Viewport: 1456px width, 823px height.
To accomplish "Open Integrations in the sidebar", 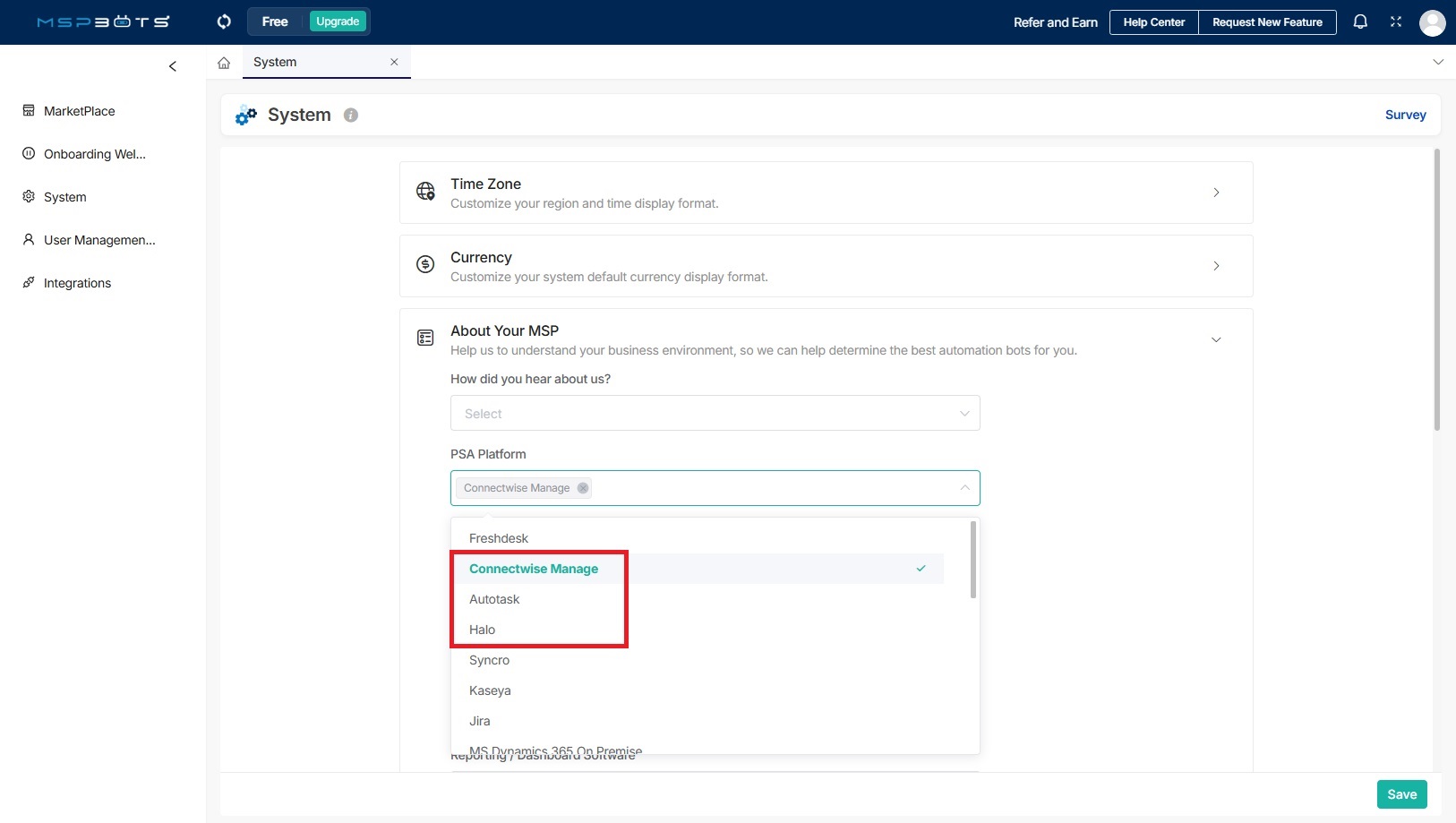I will click(x=77, y=283).
